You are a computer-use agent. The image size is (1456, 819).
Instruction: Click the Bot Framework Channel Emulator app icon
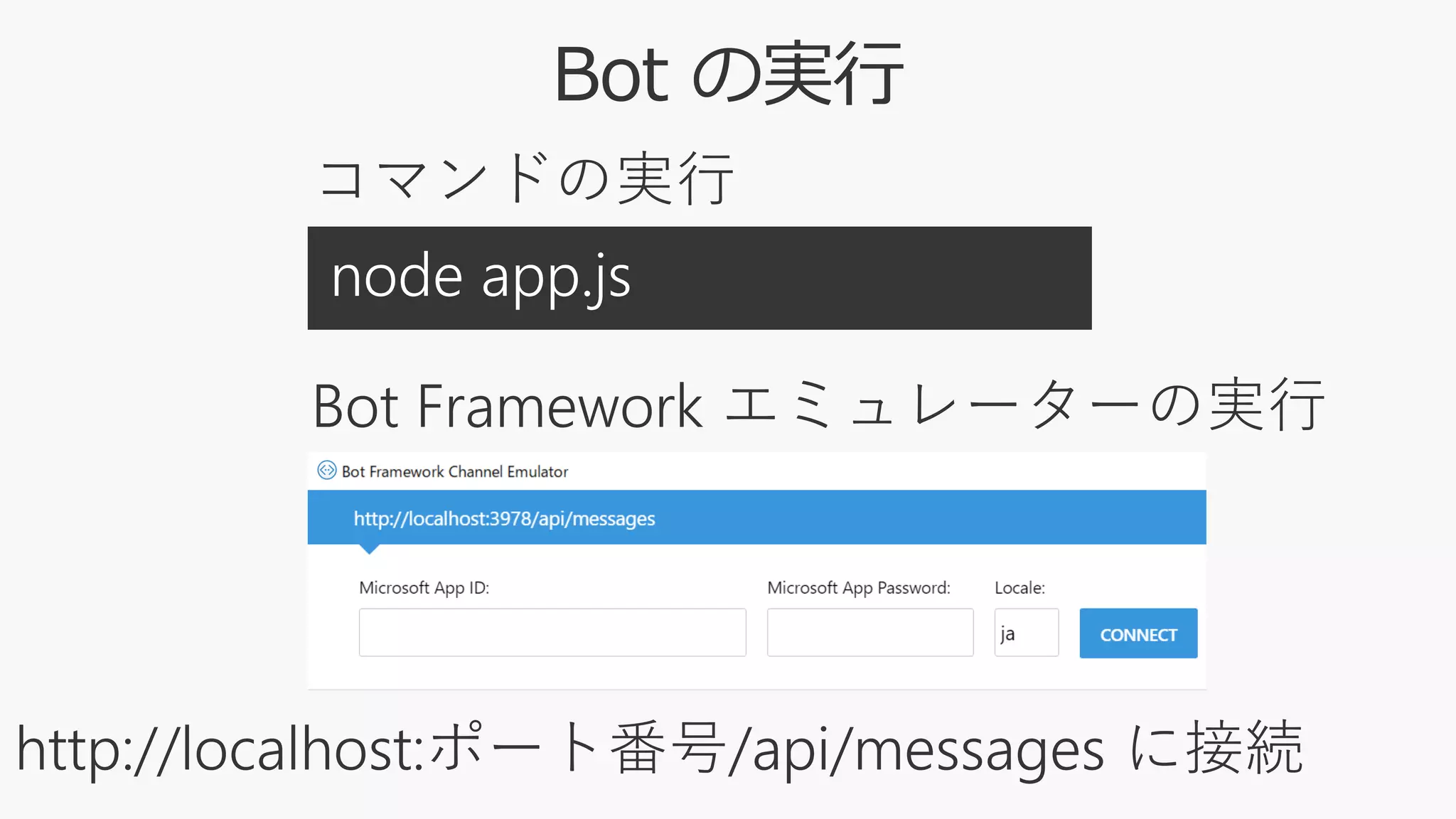pyautogui.click(x=326, y=471)
